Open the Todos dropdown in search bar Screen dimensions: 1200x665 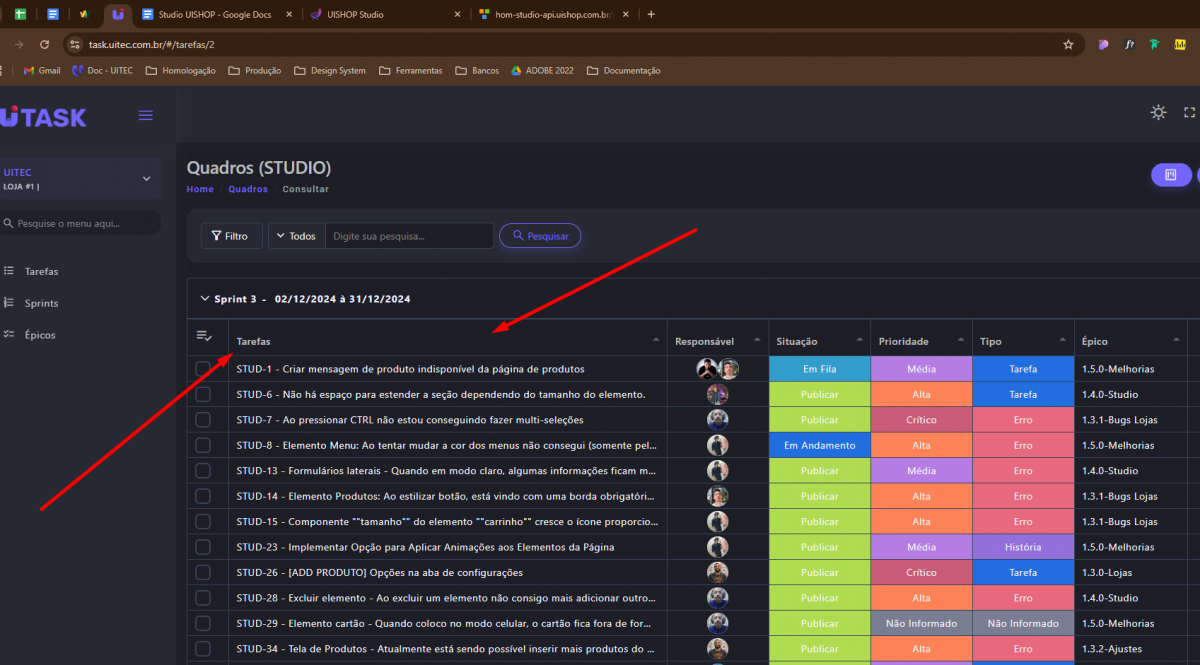[x=296, y=236]
